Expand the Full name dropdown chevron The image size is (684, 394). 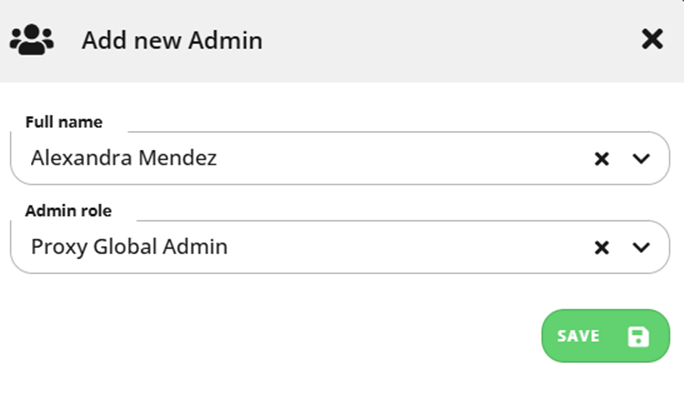point(641,159)
